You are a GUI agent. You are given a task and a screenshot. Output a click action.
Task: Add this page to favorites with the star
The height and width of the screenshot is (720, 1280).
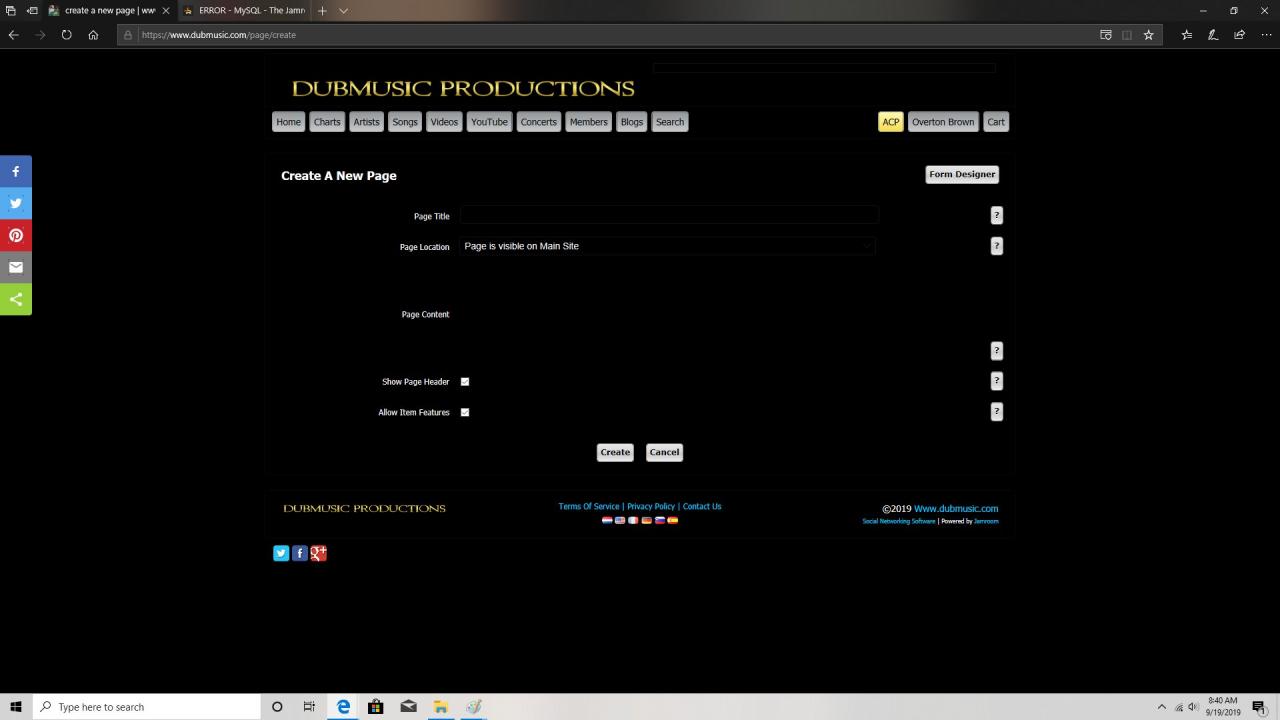click(x=1148, y=35)
